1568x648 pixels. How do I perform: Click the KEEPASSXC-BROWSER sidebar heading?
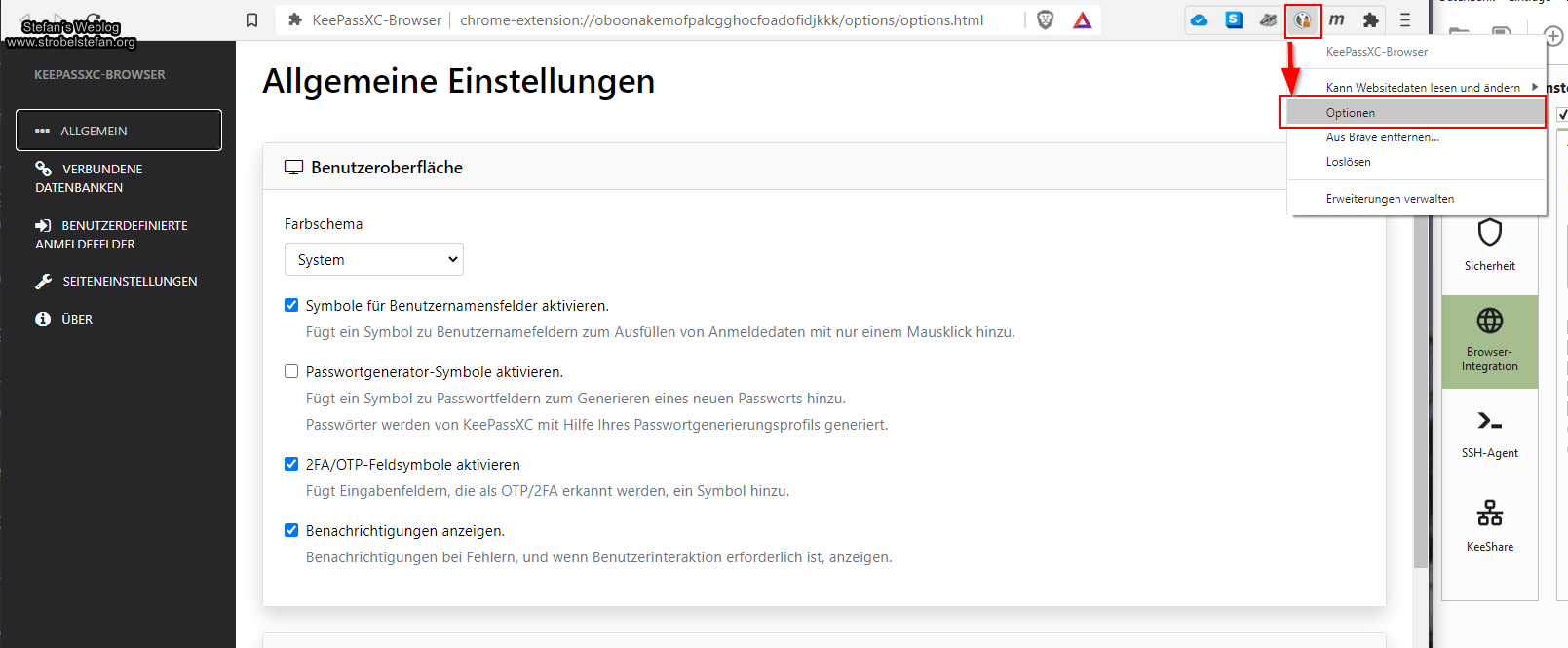coord(99,75)
